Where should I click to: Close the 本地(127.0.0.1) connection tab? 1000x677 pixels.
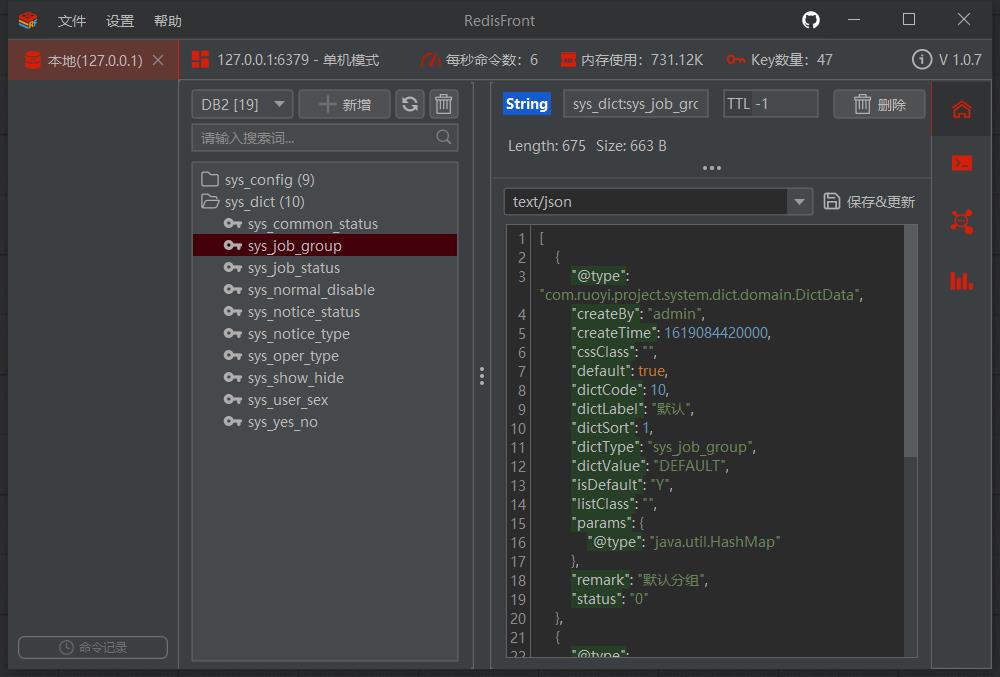tap(158, 61)
